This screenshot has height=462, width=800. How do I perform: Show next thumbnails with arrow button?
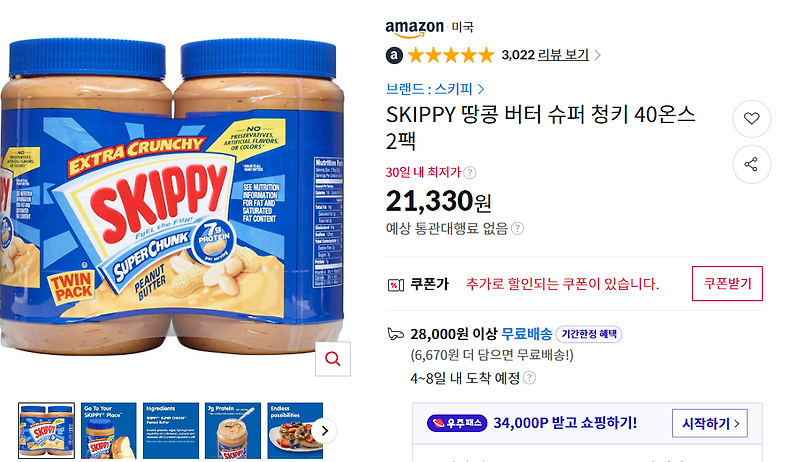(x=324, y=431)
